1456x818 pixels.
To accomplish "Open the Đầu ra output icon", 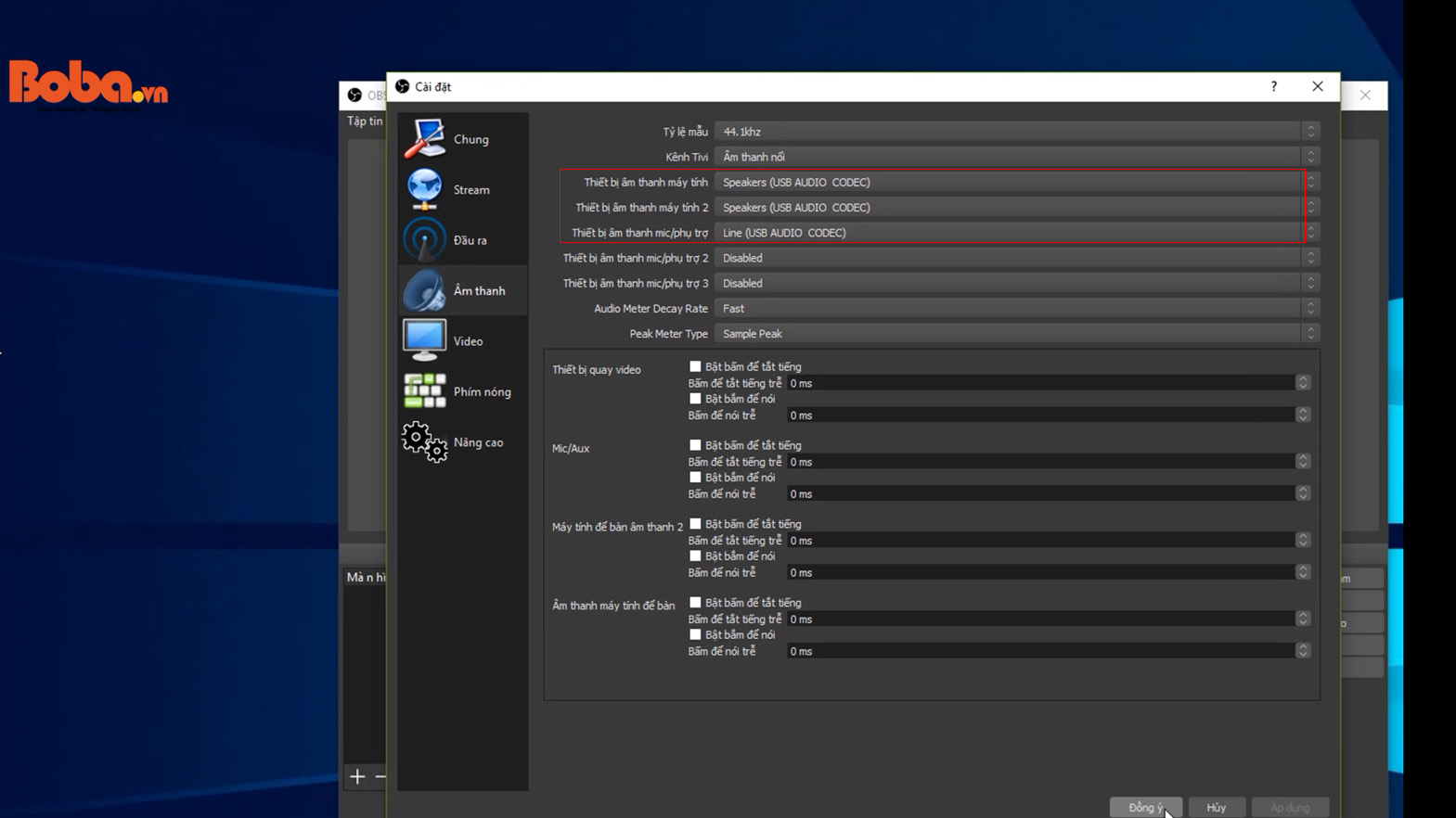I will 425,240.
